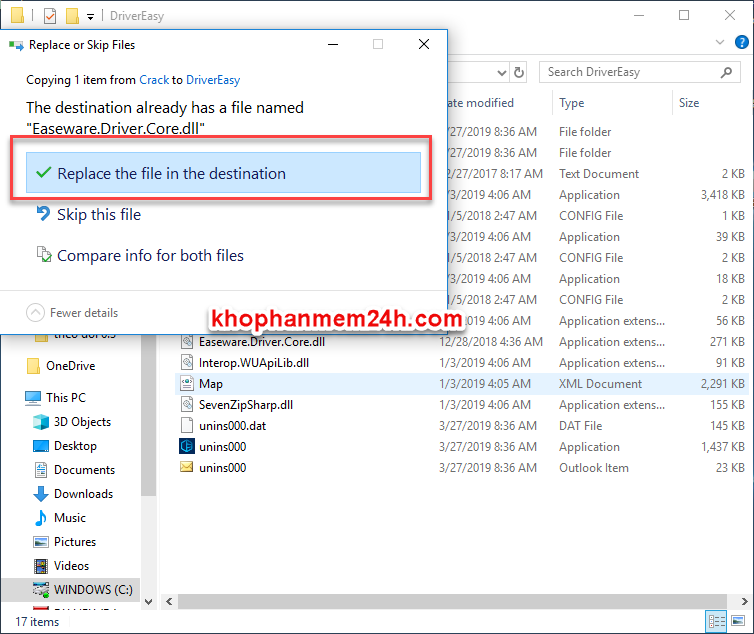This screenshot has height=634, width=754.
Task: Click the Properties icon in quick access toolbar
Action: [50, 16]
